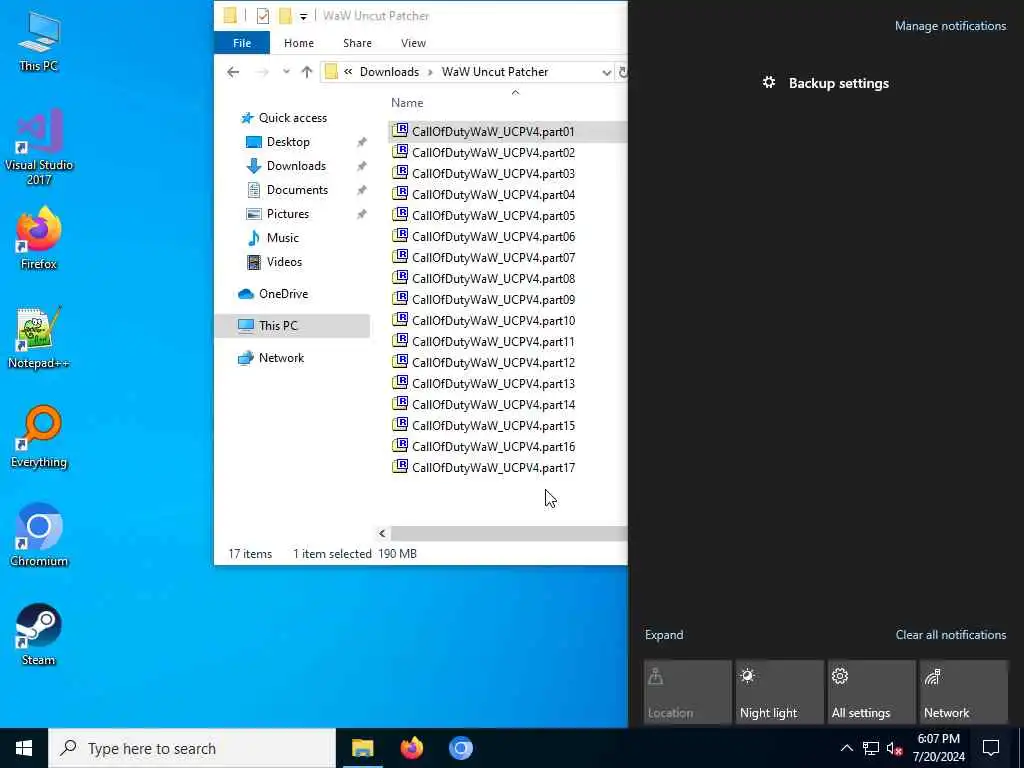Click the CallOfDutyWaW_UCPV4.part12 archive icon
This screenshot has width=1024, height=768.
pyautogui.click(x=400, y=362)
